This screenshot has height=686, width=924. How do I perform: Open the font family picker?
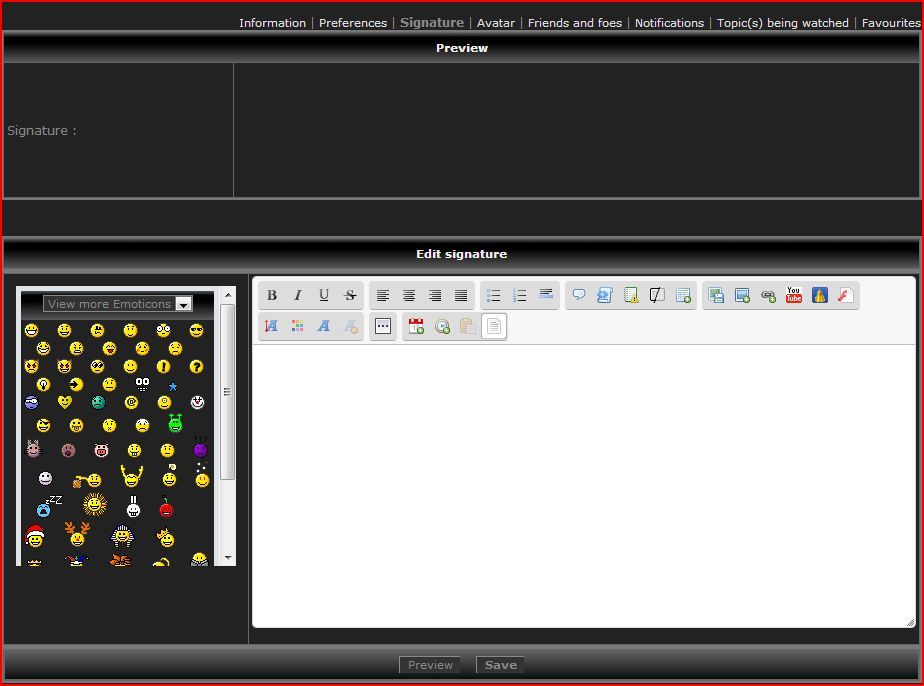[324, 326]
